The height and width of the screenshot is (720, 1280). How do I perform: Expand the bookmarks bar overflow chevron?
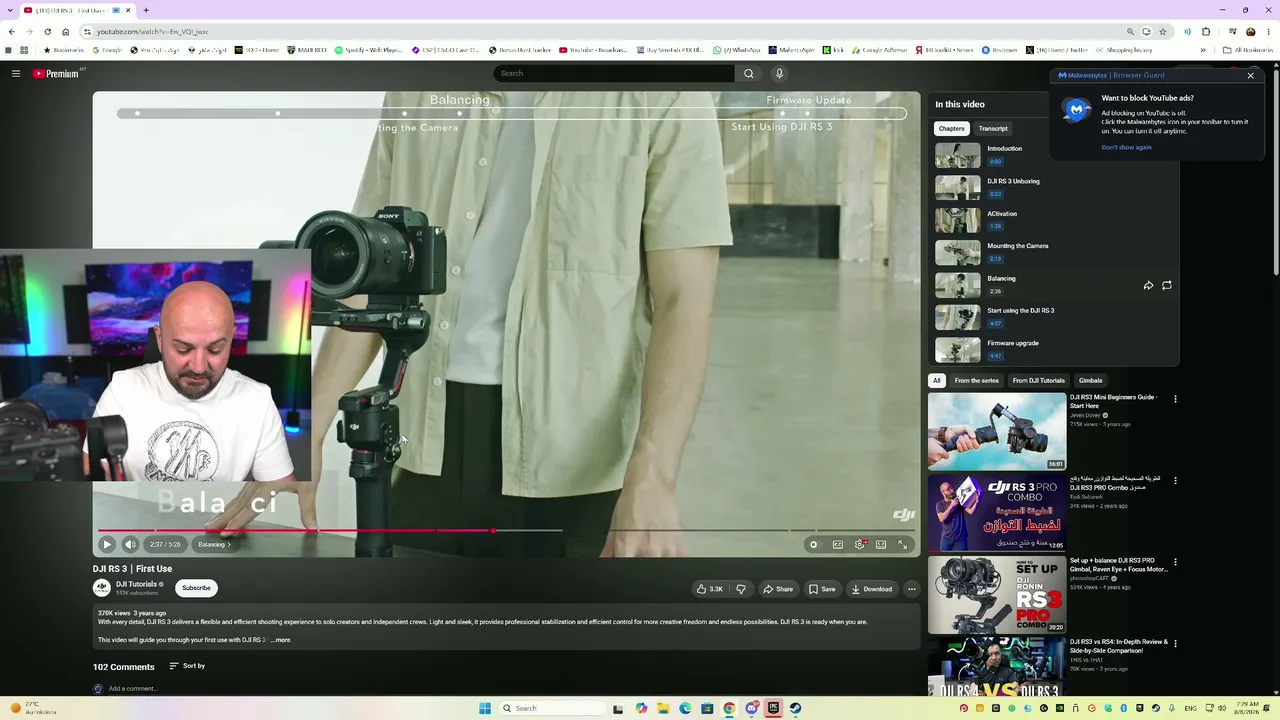click(1203, 50)
